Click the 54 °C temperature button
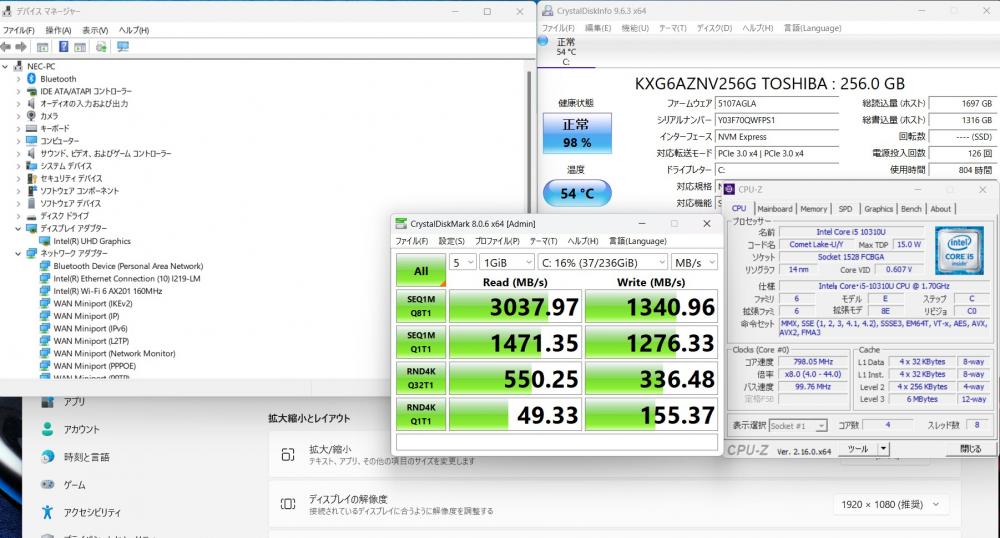This screenshot has height=538, width=1000. (577, 193)
